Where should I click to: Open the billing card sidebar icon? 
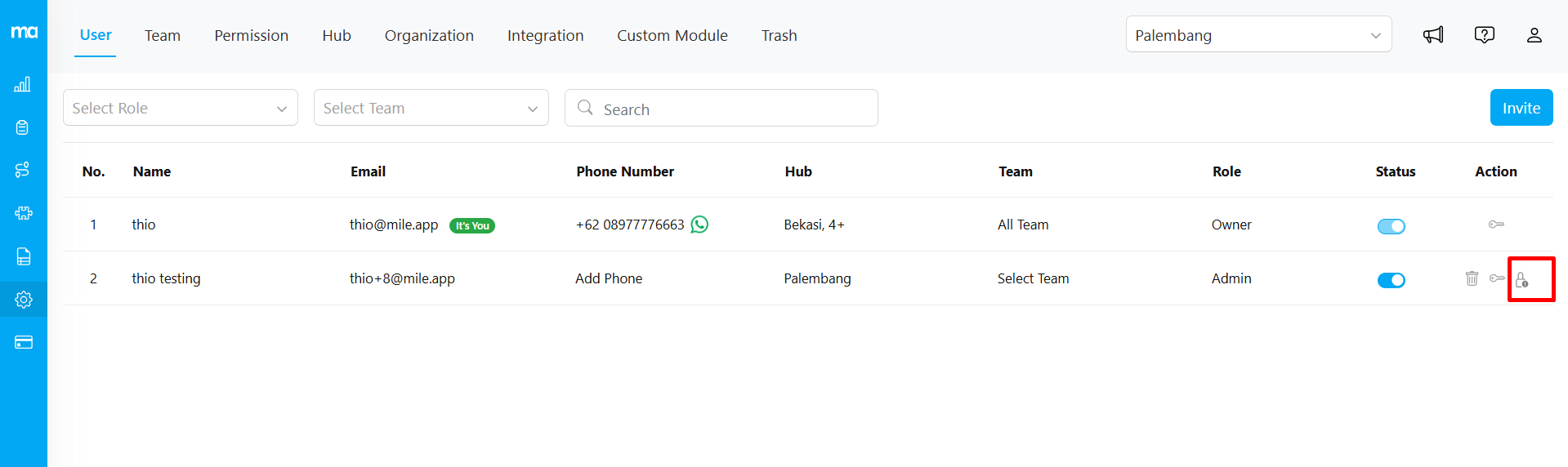tap(24, 342)
